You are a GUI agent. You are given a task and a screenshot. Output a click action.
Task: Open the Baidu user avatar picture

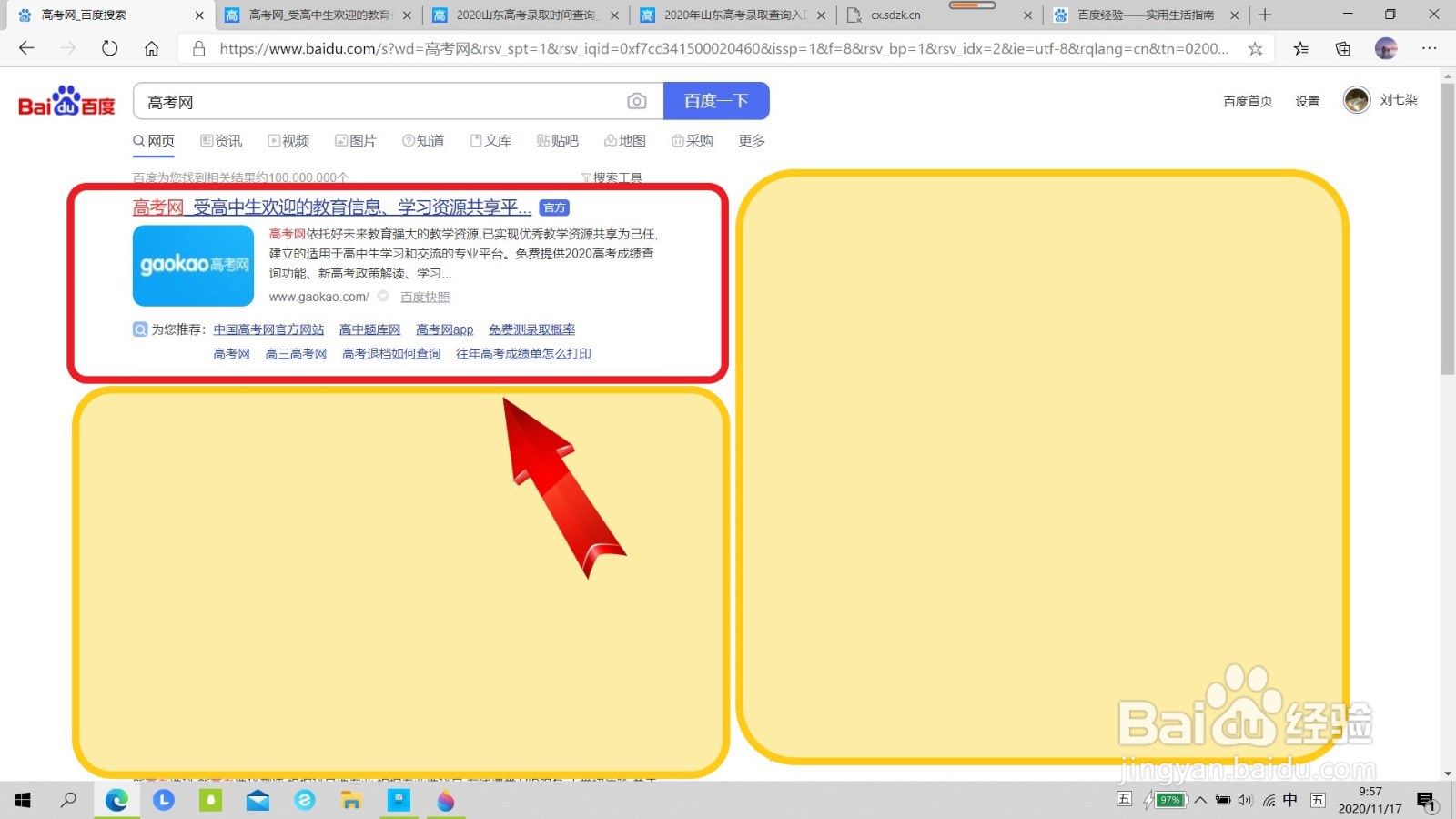click(1357, 100)
